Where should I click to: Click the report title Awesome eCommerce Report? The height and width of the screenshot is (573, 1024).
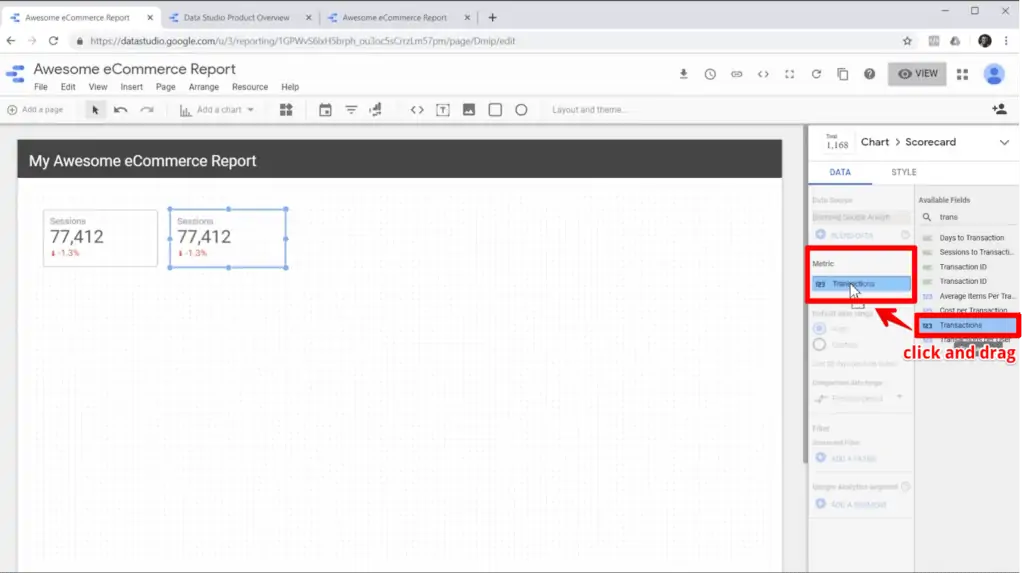tap(135, 69)
